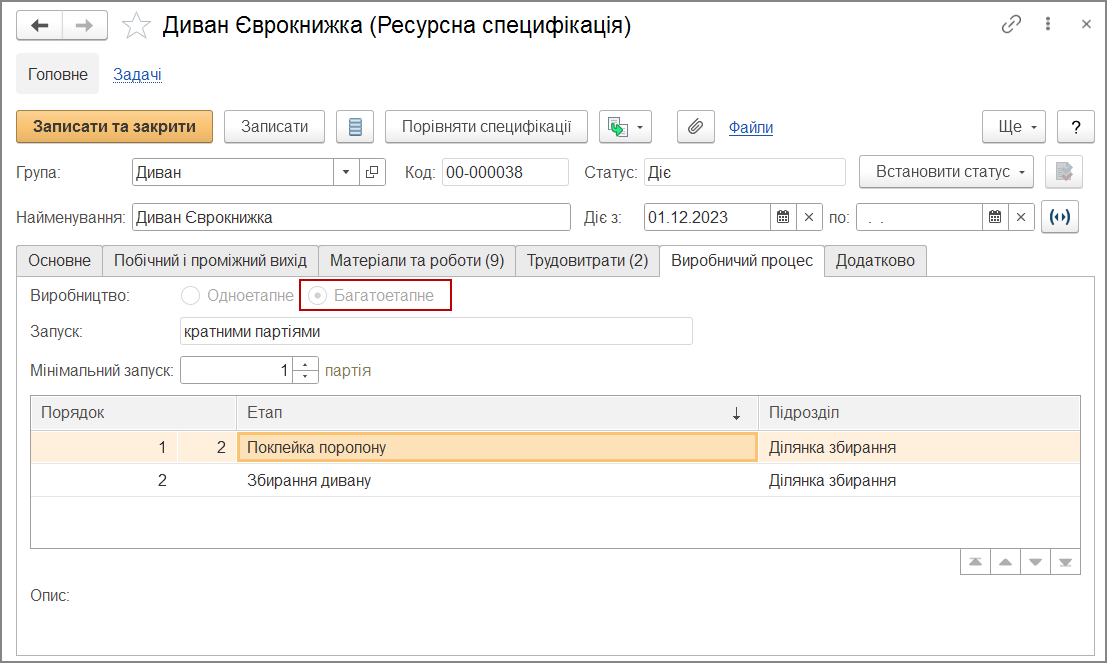Select the Одноетапне radio button

pyautogui.click(x=189, y=296)
